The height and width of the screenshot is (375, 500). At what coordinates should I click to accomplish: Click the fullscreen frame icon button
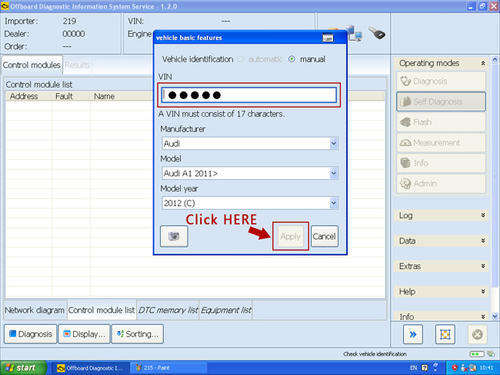click(x=445, y=334)
